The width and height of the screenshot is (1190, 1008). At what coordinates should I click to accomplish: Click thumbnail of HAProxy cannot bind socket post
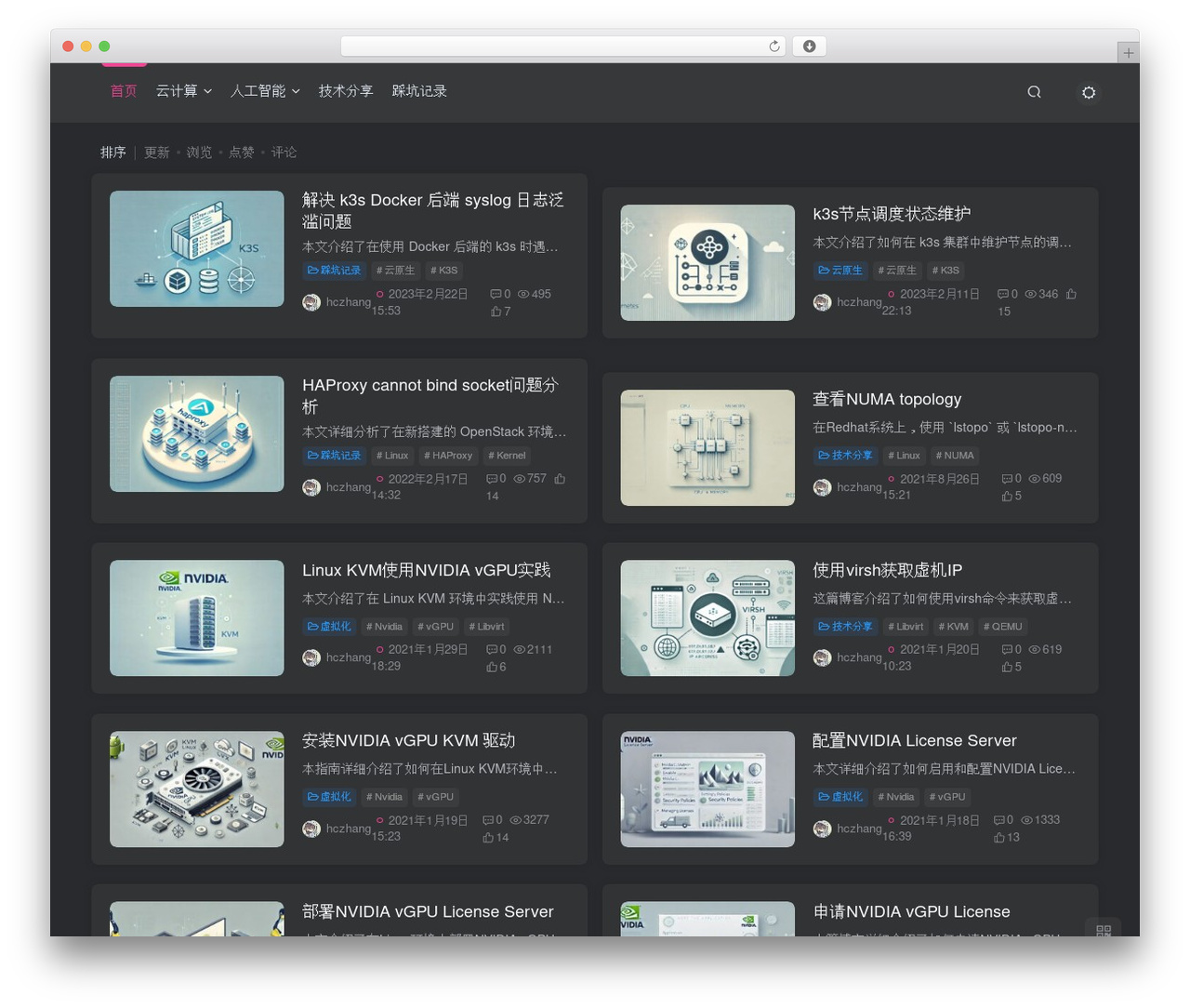coord(197,434)
